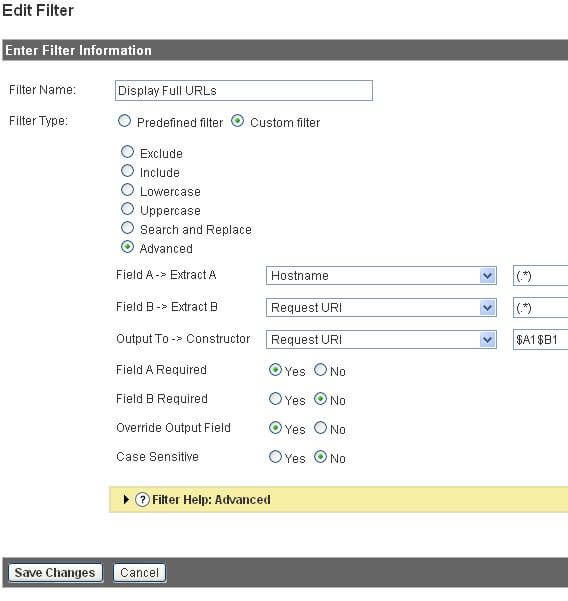Open the Output To Request URI dropdown

pos(381,339)
